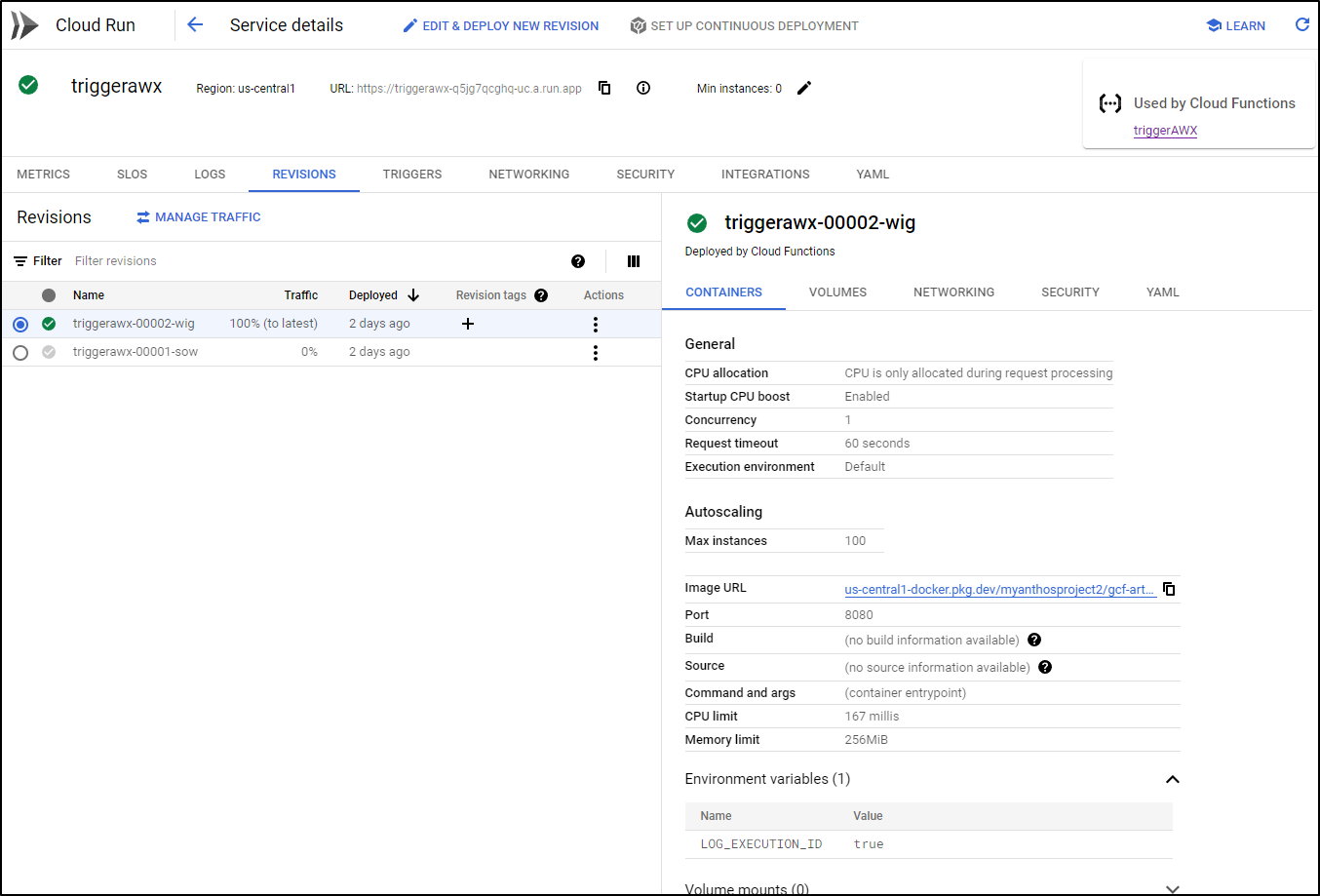The height and width of the screenshot is (896, 1320).
Task: Click the Cloud Functions braces icon
Action: tap(1109, 103)
